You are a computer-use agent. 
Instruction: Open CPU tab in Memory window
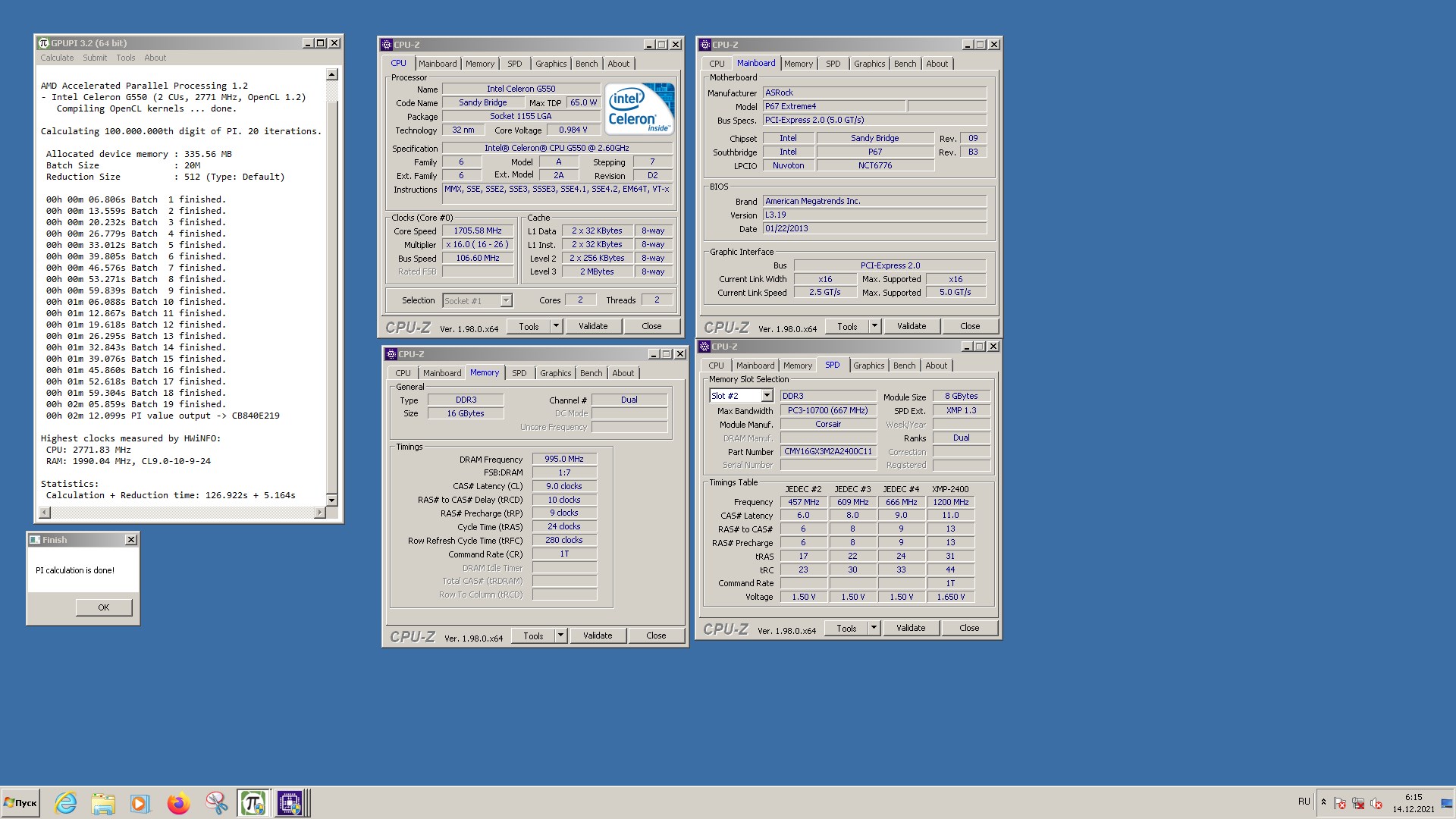coord(403,373)
